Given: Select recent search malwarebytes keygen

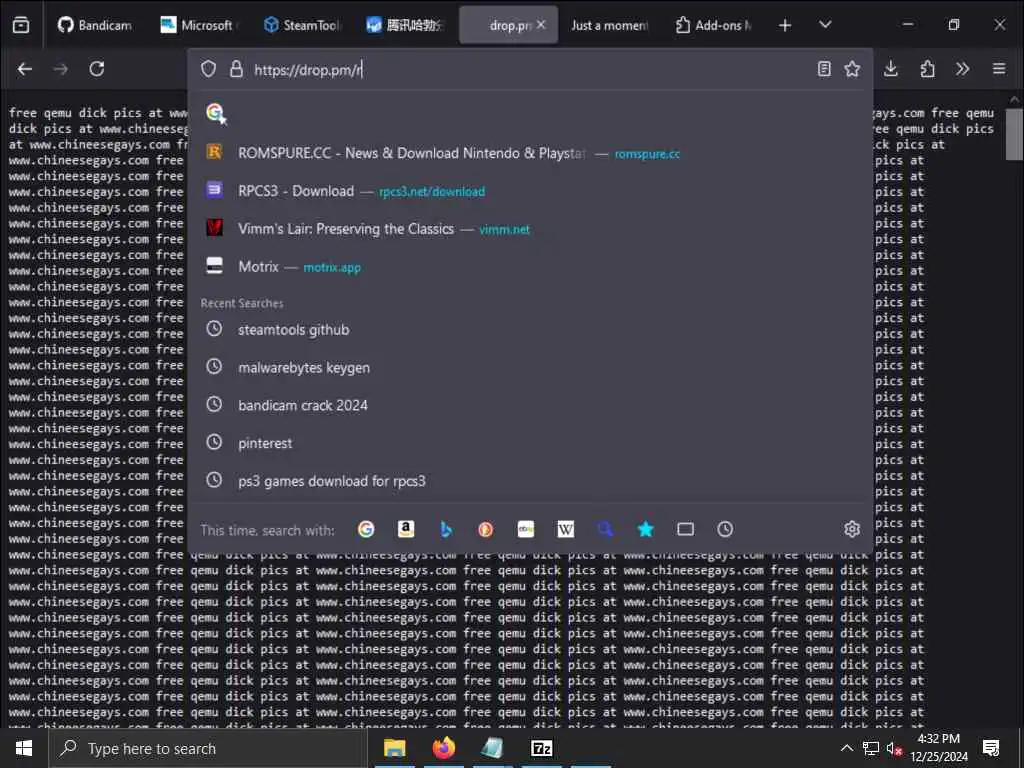Looking at the screenshot, I should [x=530, y=368].
